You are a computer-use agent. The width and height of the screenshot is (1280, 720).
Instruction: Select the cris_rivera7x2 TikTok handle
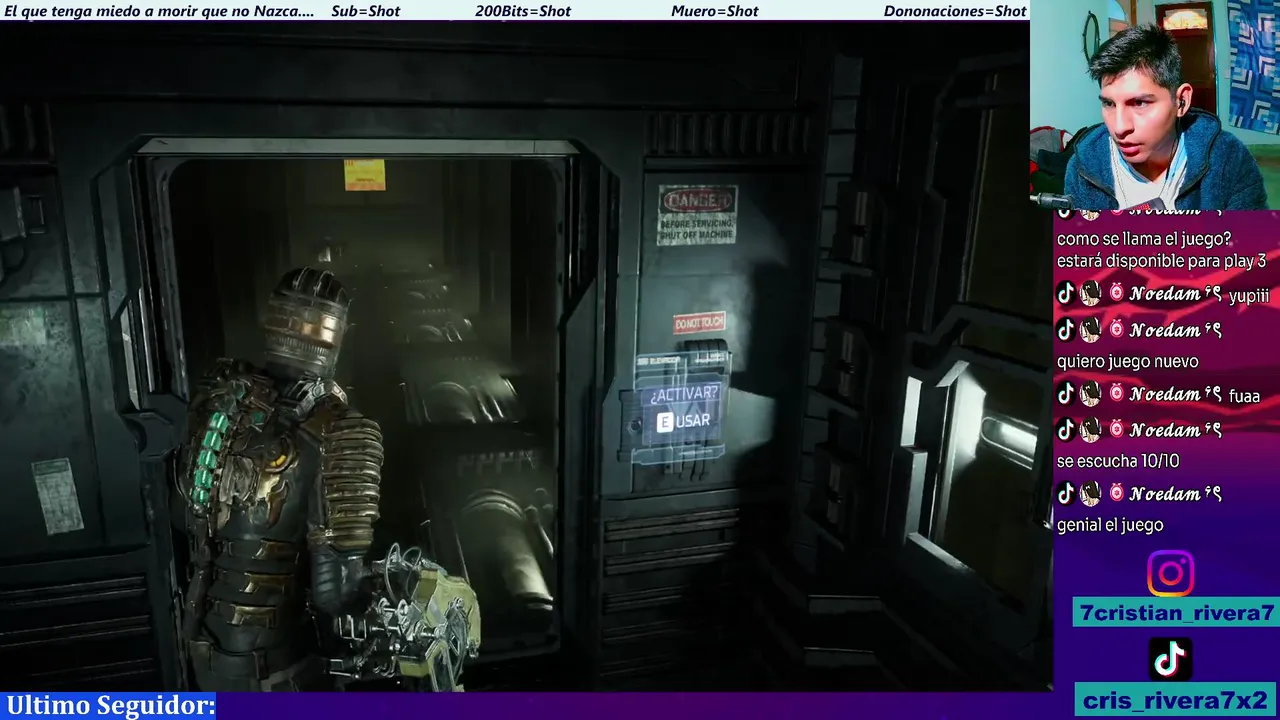(1175, 700)
